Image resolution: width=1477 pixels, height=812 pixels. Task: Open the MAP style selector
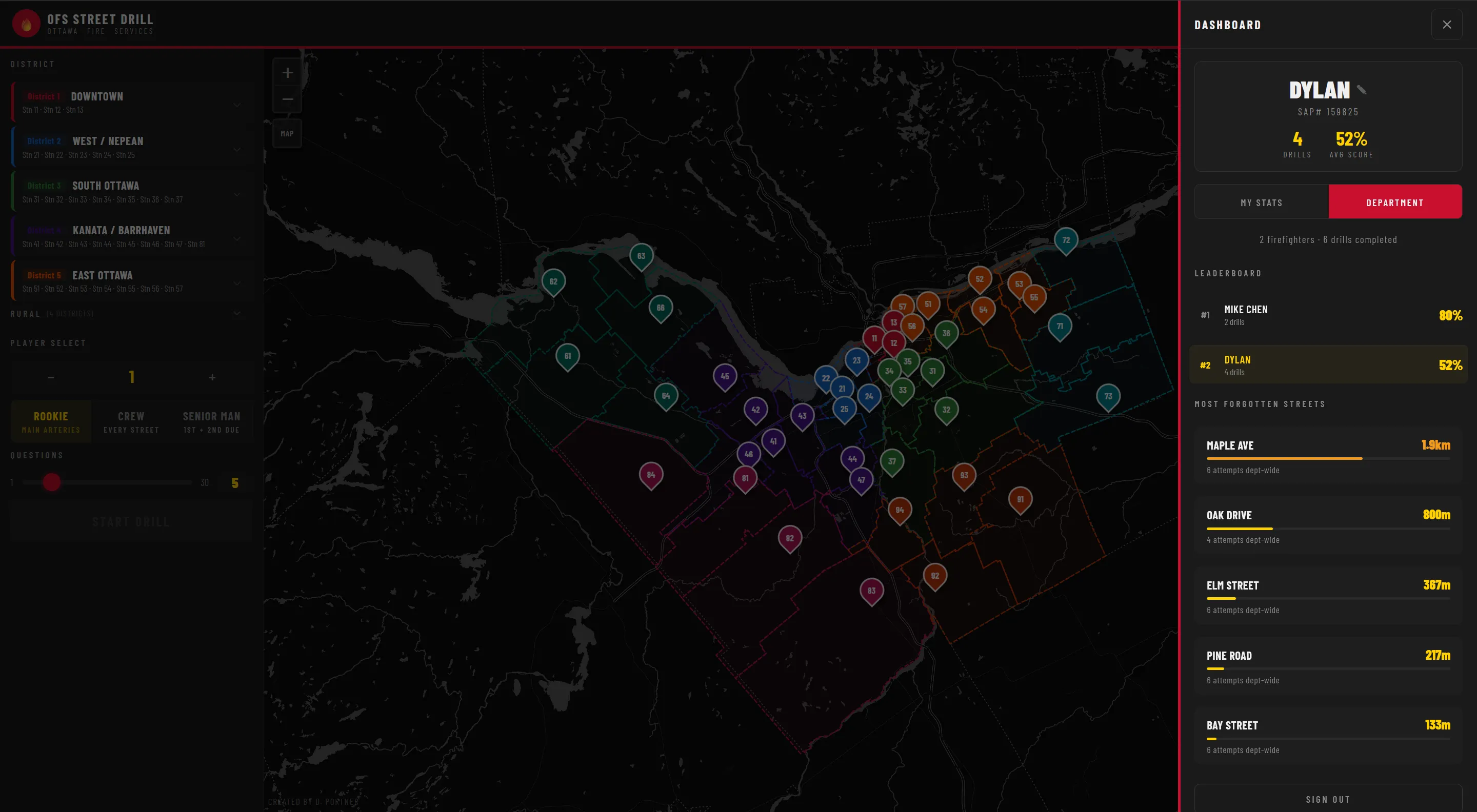tap(287, 133)
